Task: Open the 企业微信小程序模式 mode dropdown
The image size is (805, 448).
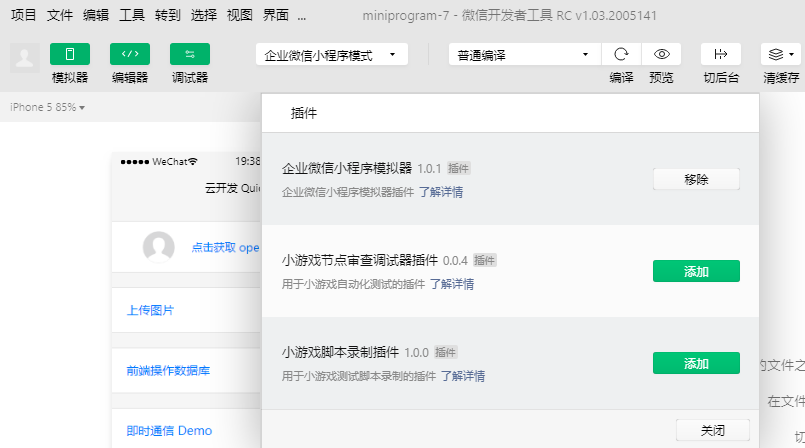Action: (x=332, y=54)
